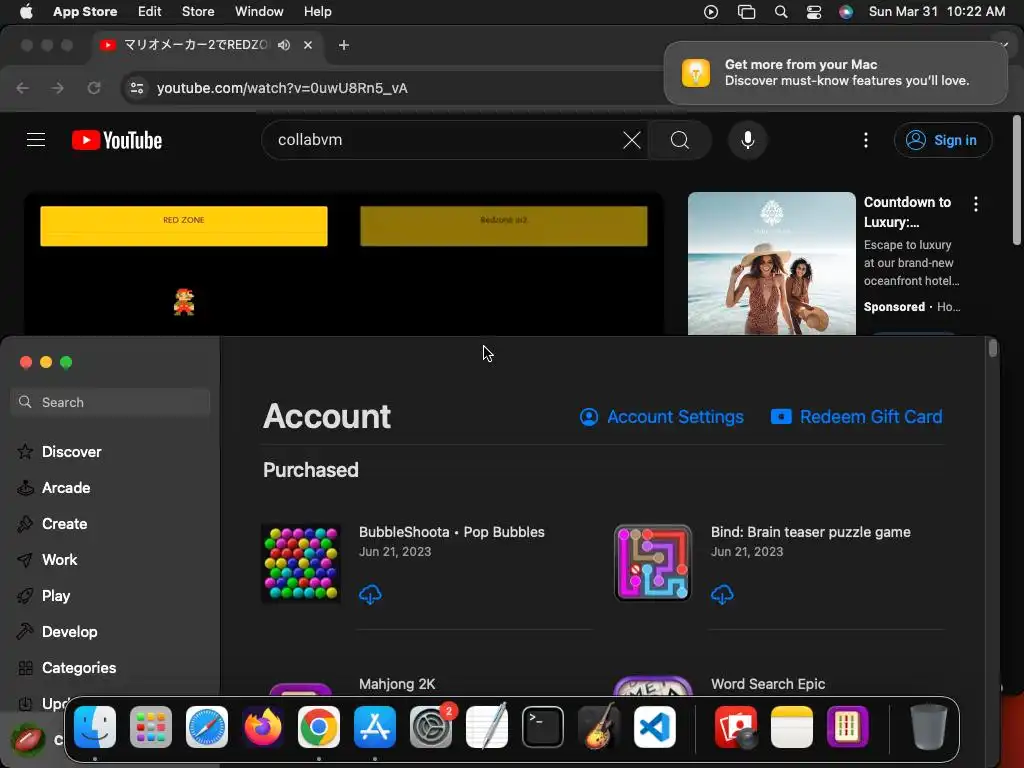This screenshot has height=768, width=1024.
Task: Launch Terminal from the Dock
Action: (543, 727)
